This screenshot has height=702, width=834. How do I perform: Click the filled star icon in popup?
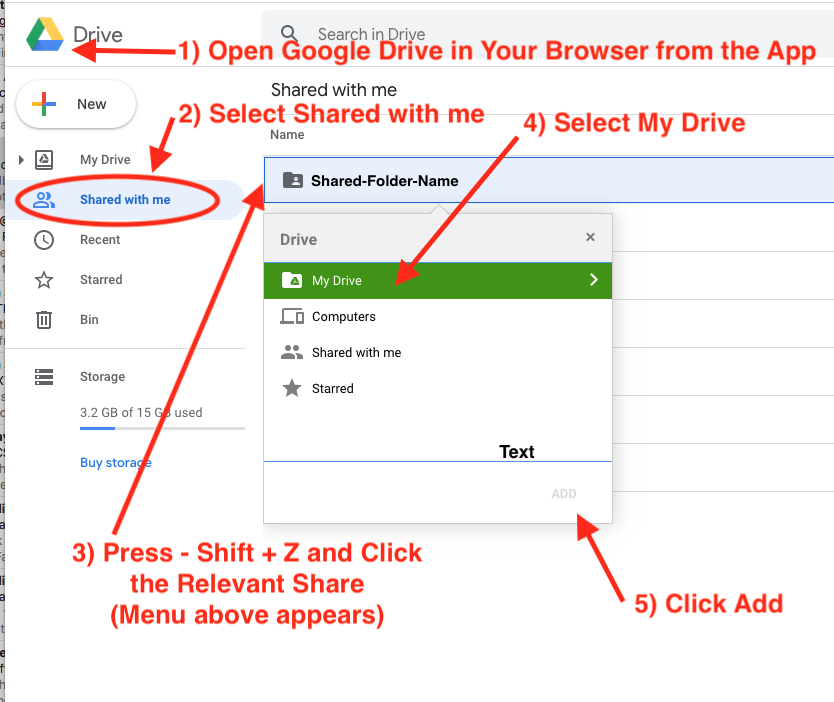click(x=291, y=388)
